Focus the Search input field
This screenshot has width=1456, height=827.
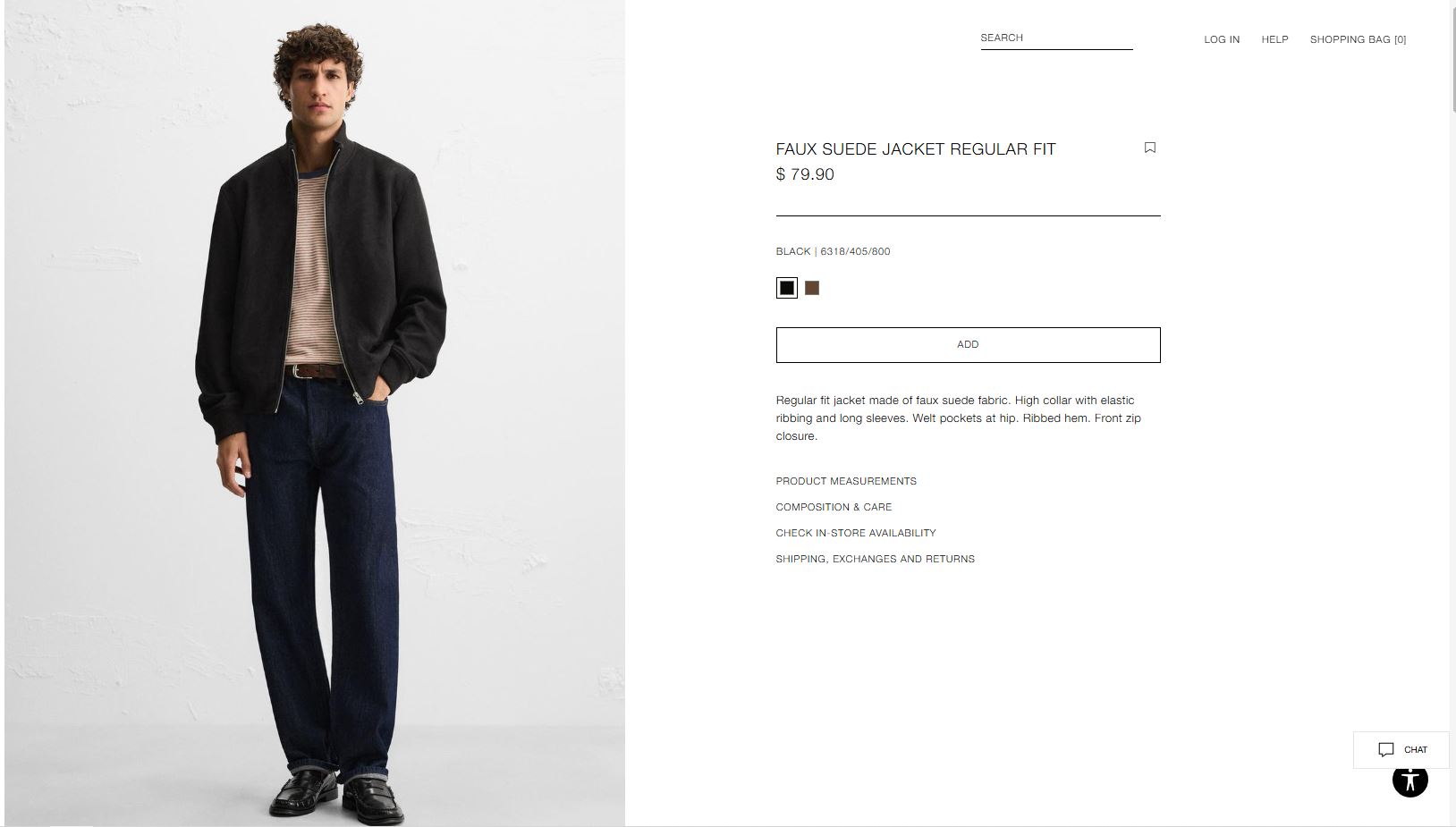[x=1056, y=38]
